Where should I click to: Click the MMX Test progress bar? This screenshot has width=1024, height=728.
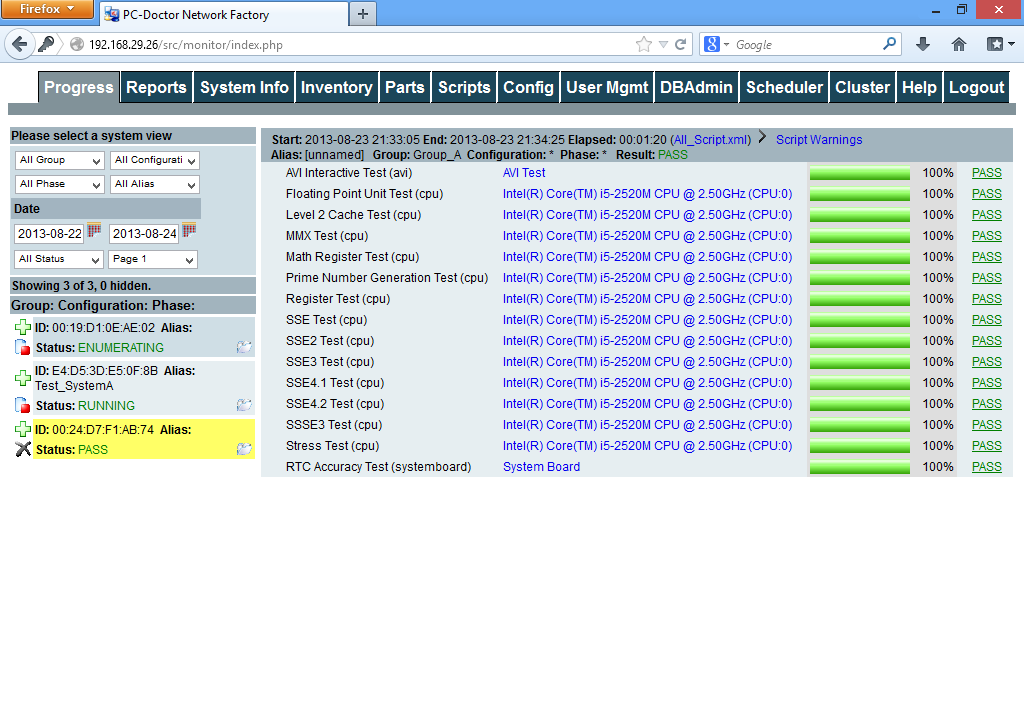tap(859, 236)
